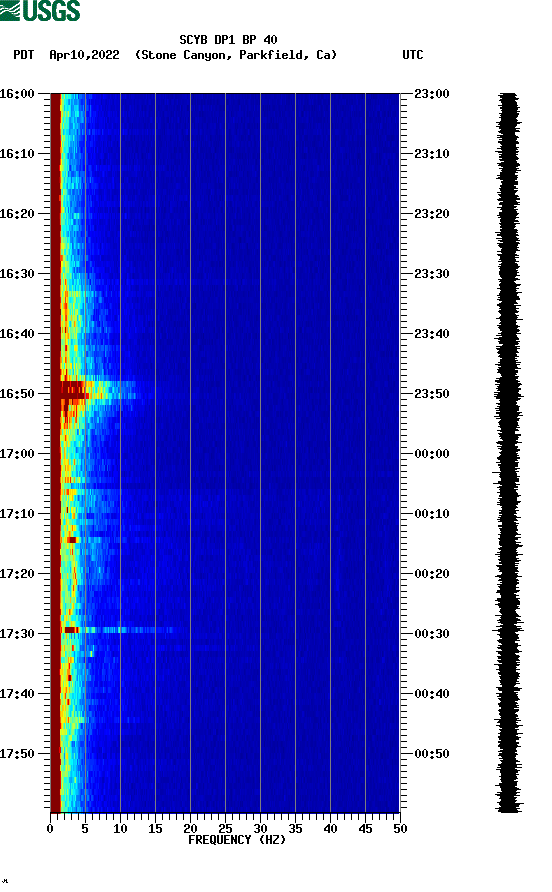Click the 20 Hz frequency tick label

tap(190, 829)
